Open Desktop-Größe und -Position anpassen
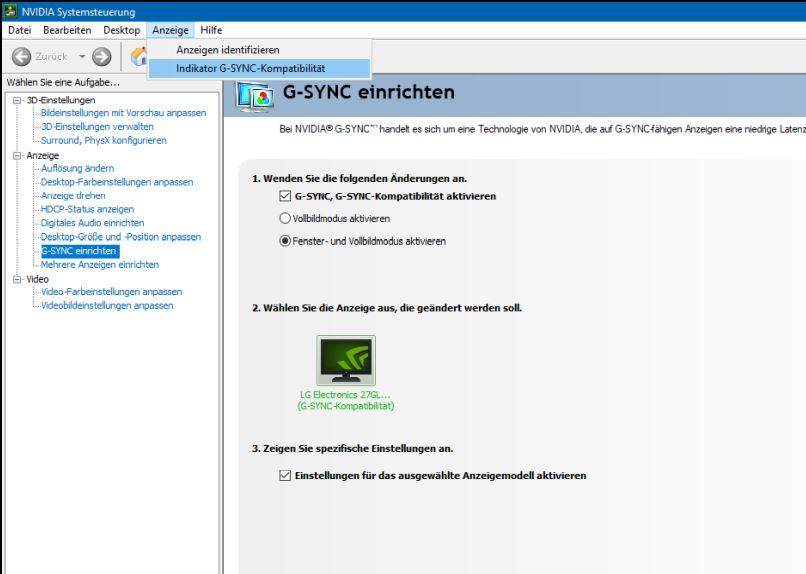The width and height of the screenshot is (806, 574). tap(121, 237)
